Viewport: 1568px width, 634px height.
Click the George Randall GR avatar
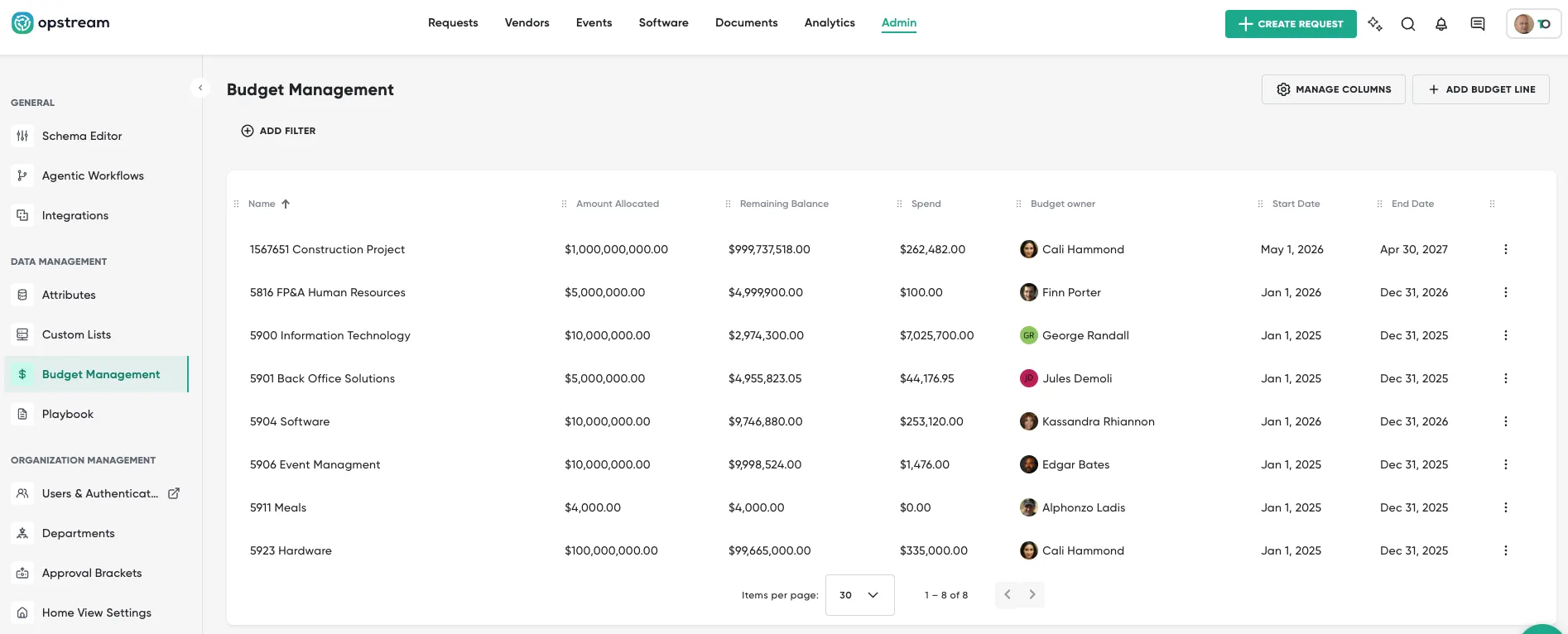(x=1029, y=335)
